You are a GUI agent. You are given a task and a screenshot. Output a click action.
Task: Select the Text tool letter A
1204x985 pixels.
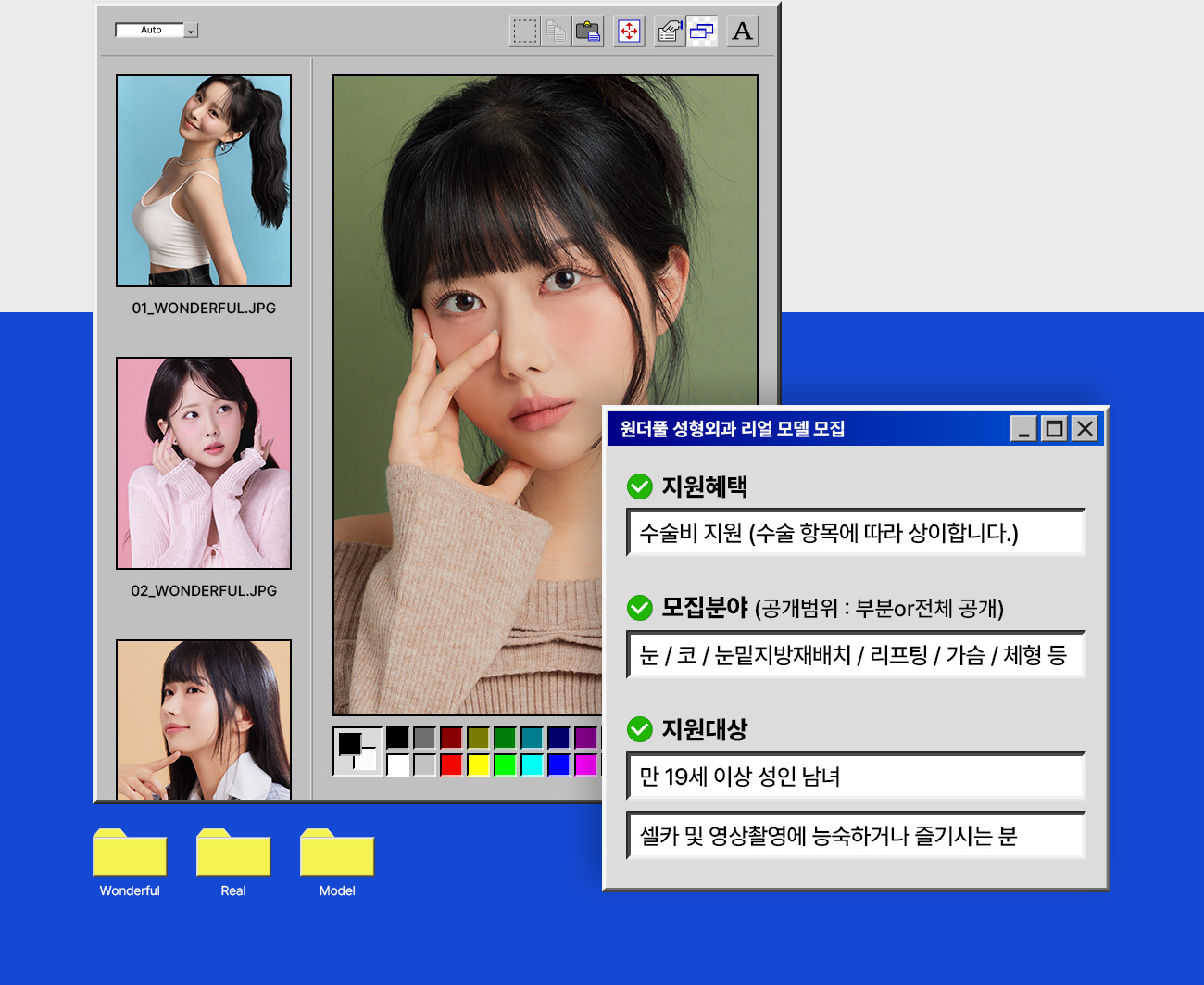point(742,32)
